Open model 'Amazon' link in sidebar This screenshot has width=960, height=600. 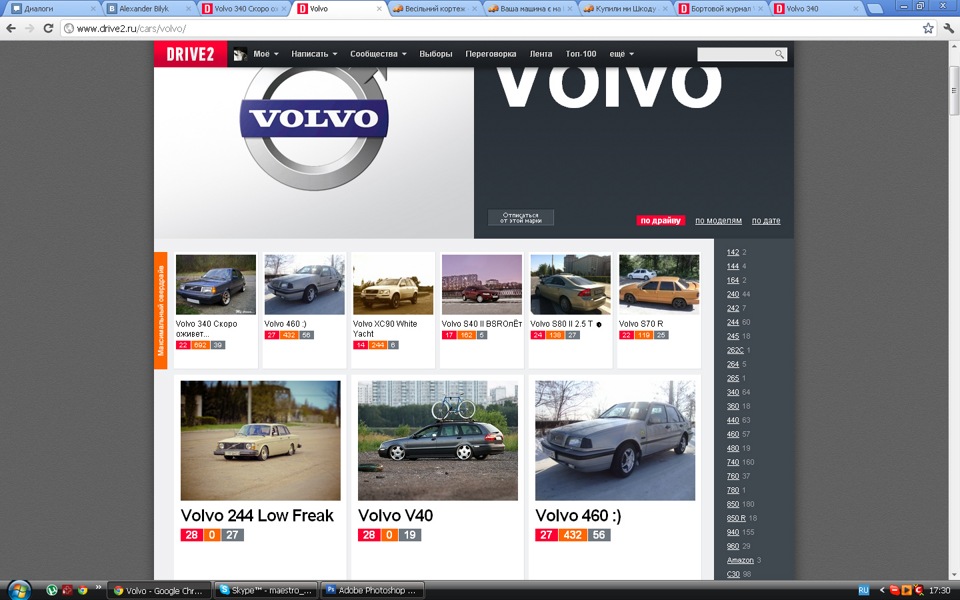740,560
